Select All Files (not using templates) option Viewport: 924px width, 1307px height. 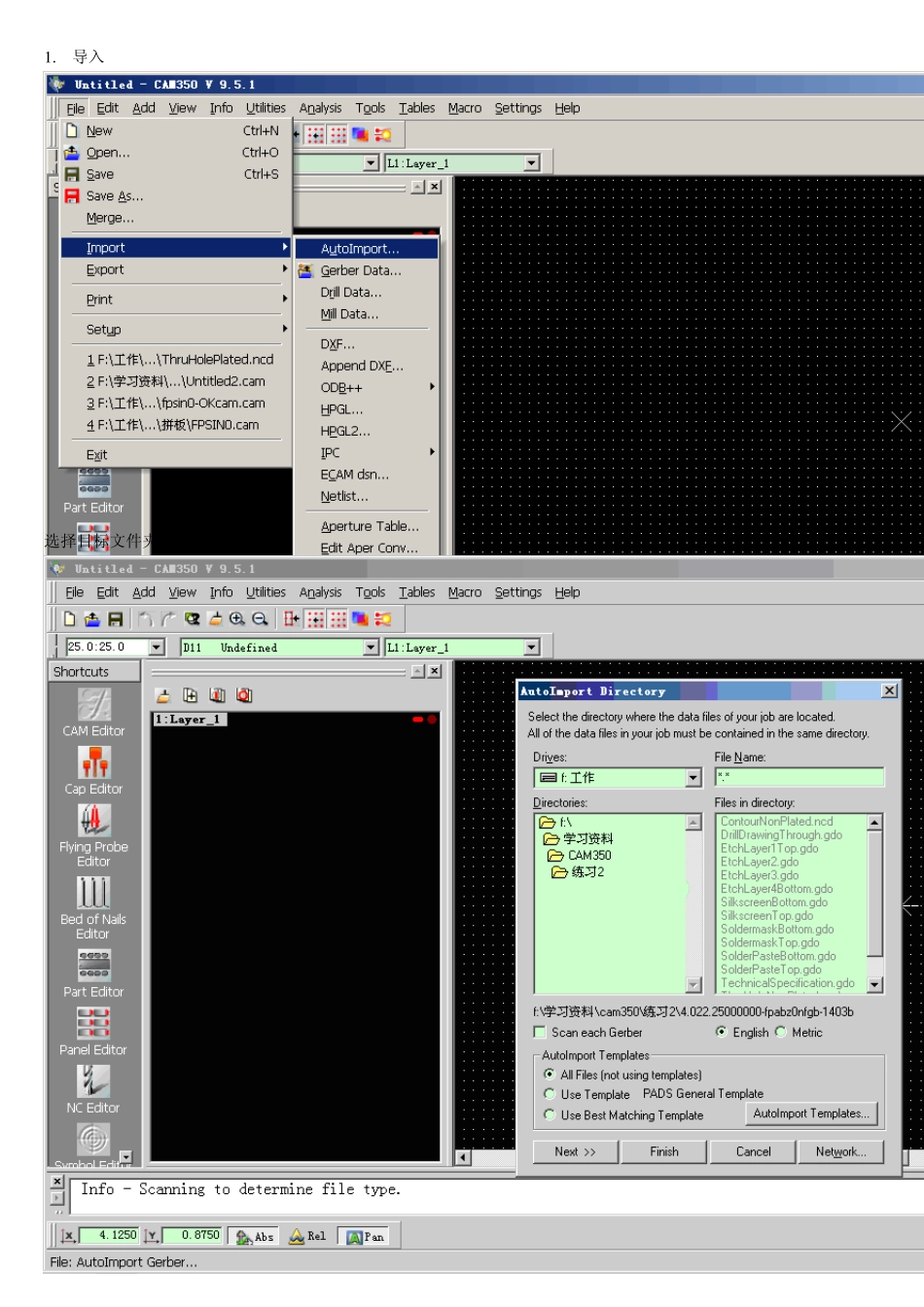coord(550,1075)
